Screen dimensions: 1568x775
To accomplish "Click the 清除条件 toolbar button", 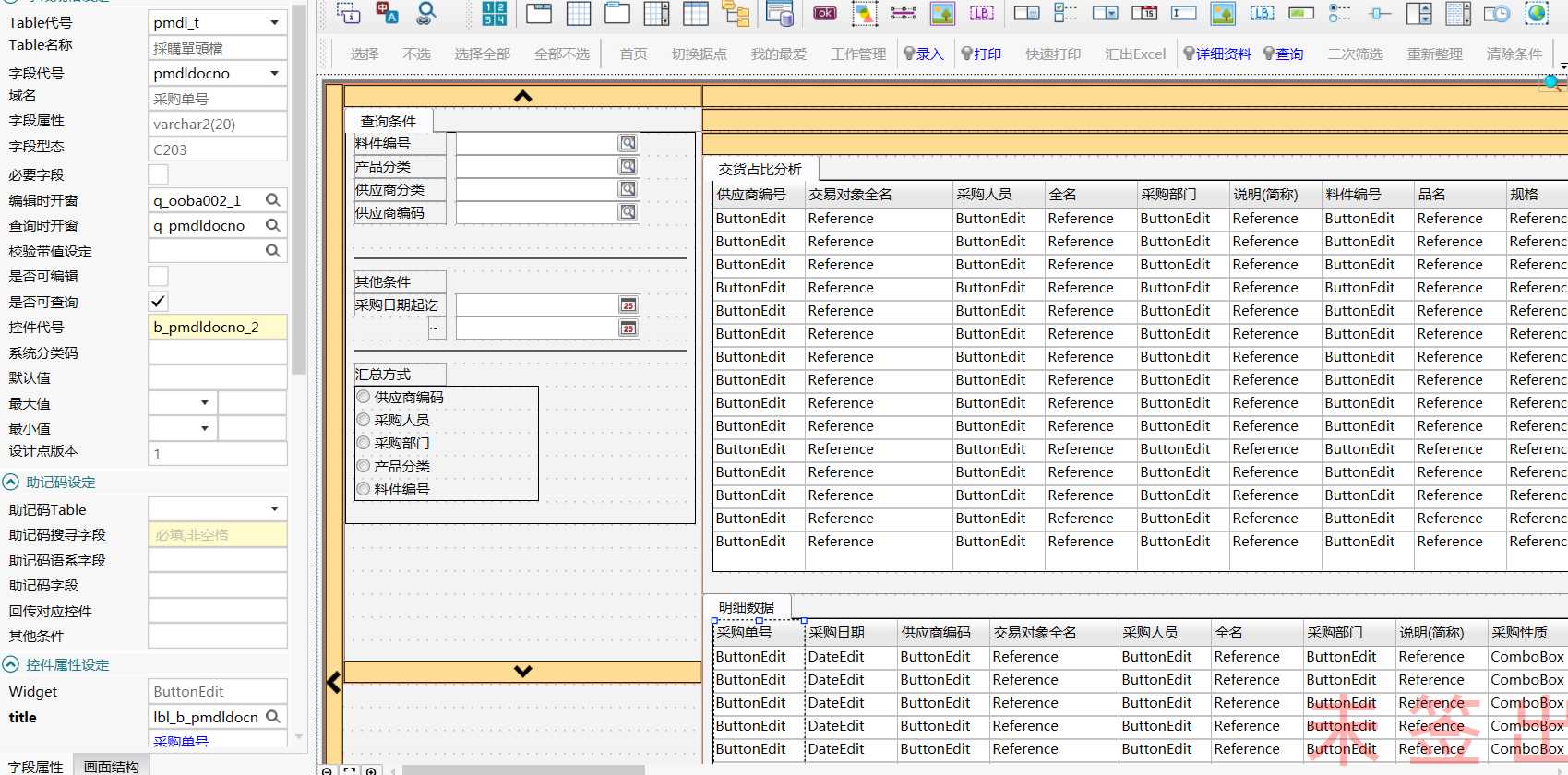I will coord(1514,54).
